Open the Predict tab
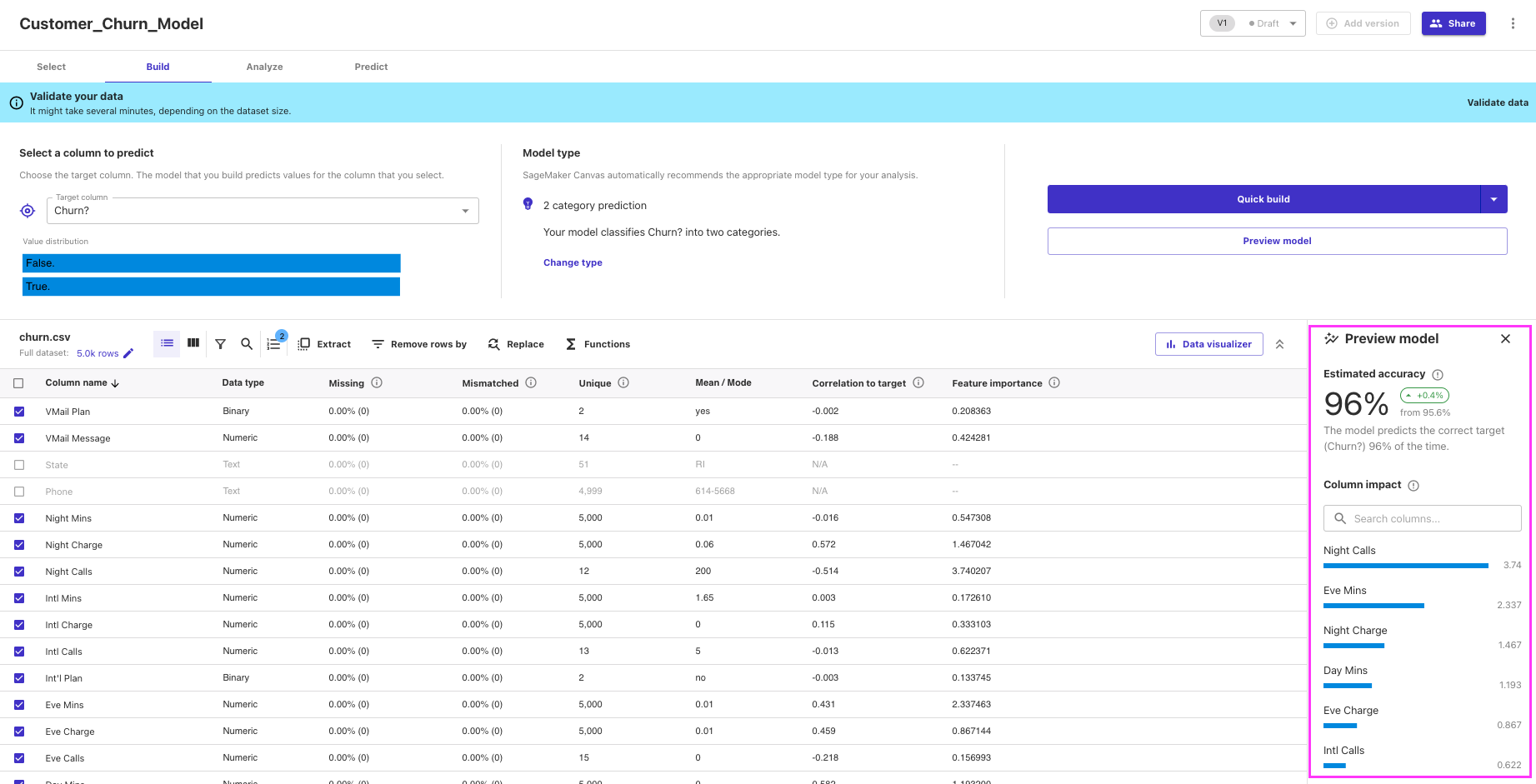This screenshot has height=784, width=1536. click(371, 67)
